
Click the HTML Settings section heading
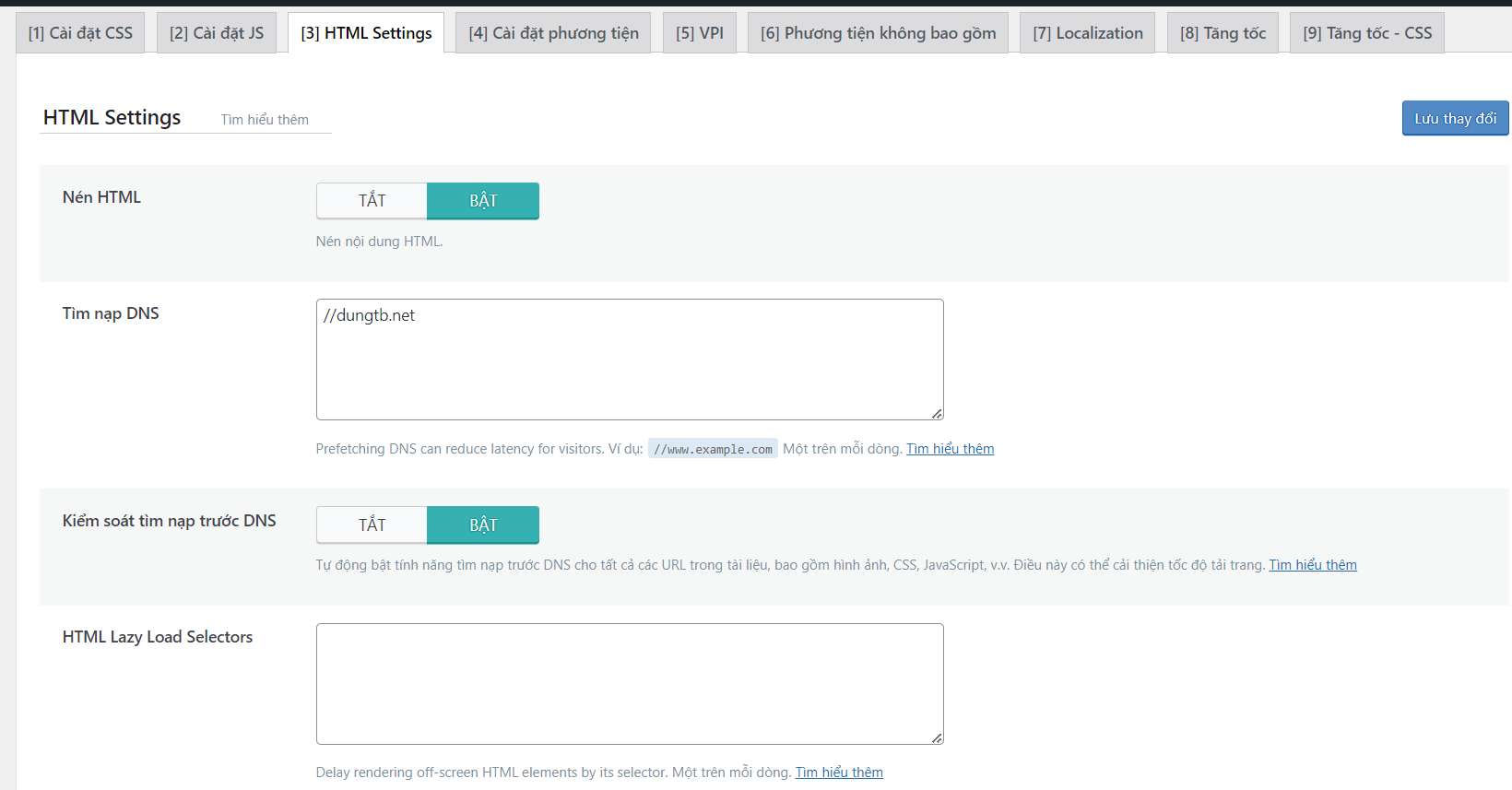(112, 117)
